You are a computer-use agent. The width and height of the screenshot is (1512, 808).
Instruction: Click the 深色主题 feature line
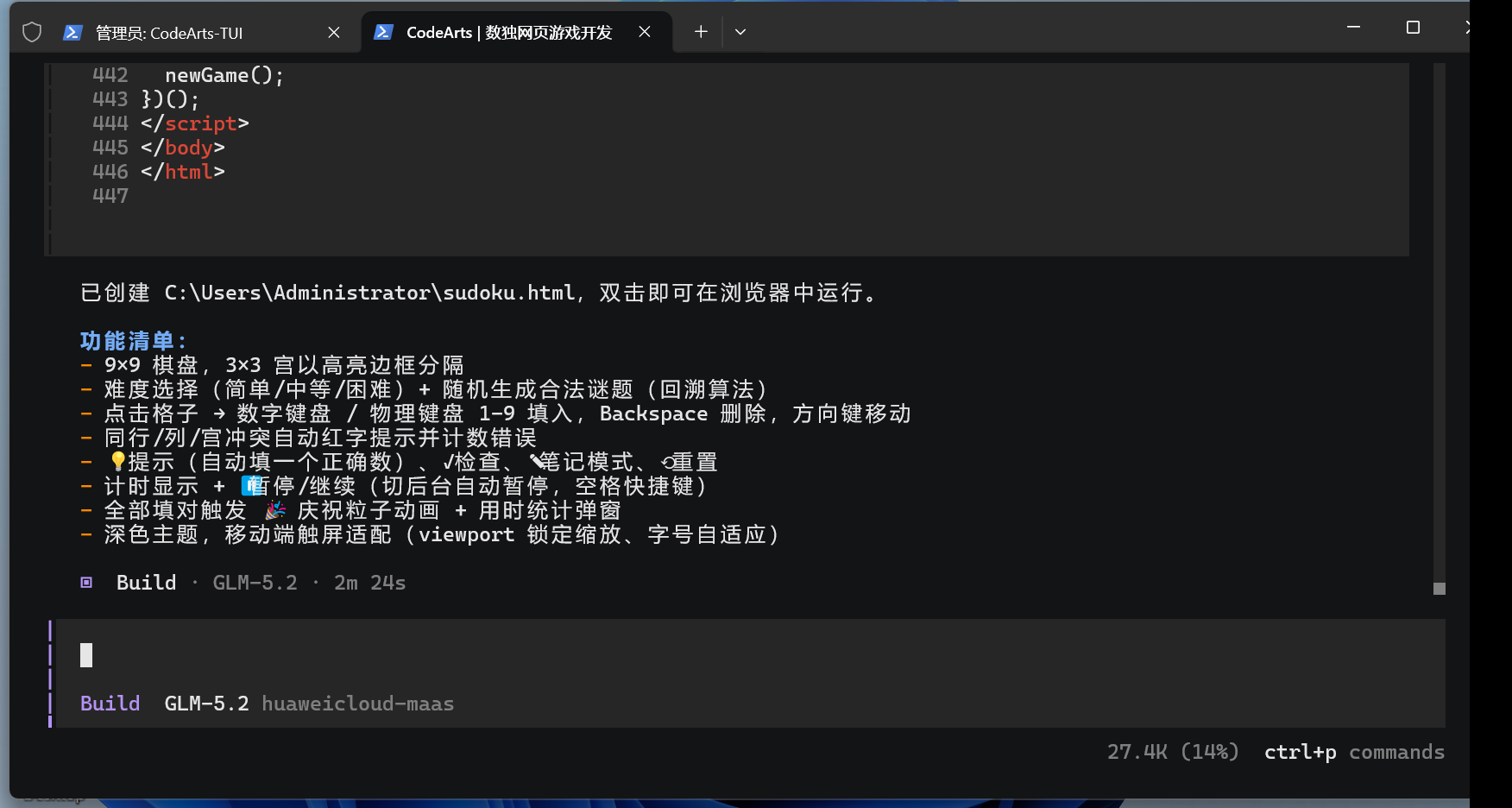pyautogui.click(x=431, y=534)
